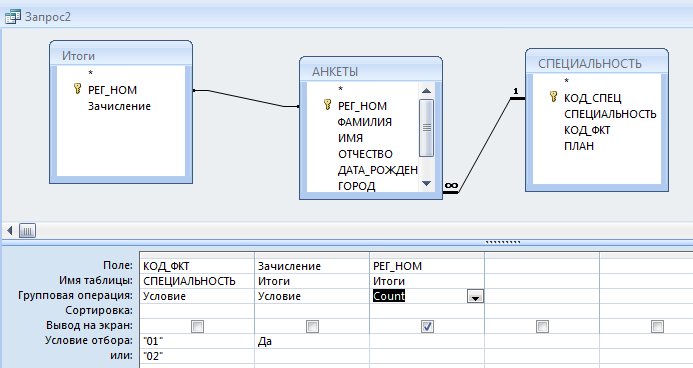Image resolution: width=693 pixels, height=368 pixels.
Task: Click sort cell under КОД_ФКТ column
Action: click(x=197, y=311)
